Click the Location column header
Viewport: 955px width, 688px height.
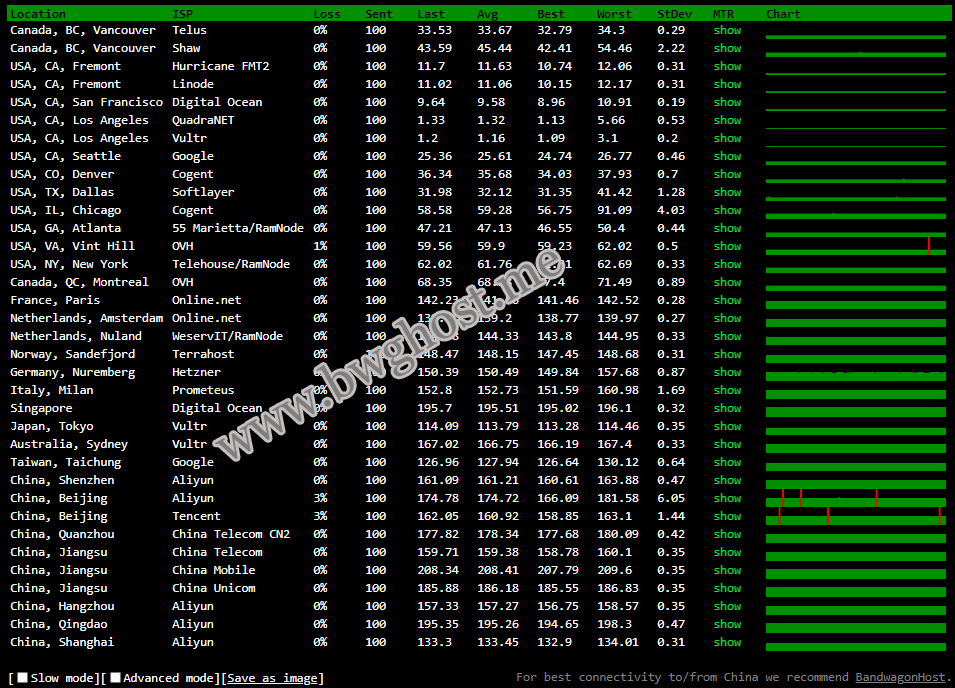38,13
